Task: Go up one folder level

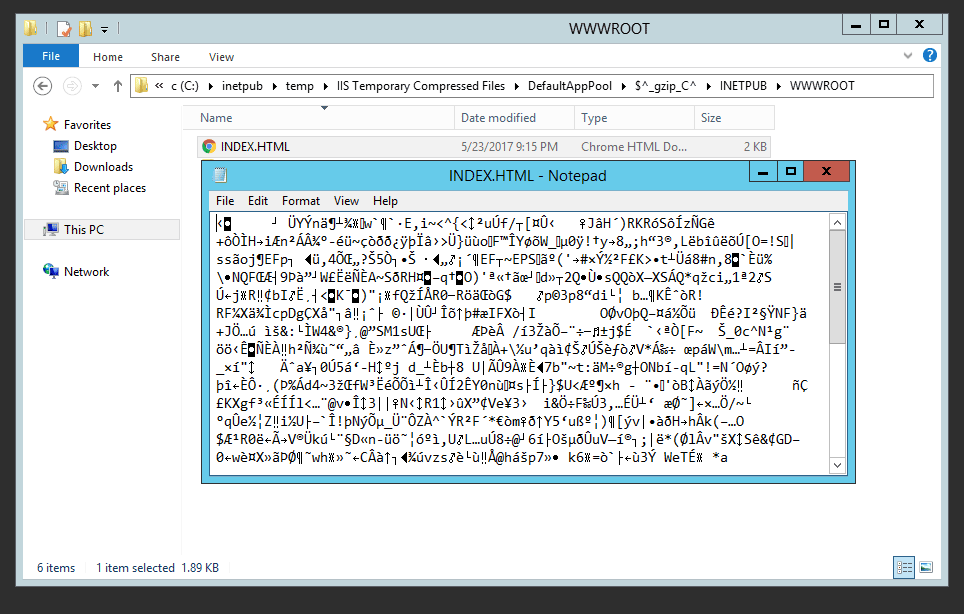Action: point(117,86)
